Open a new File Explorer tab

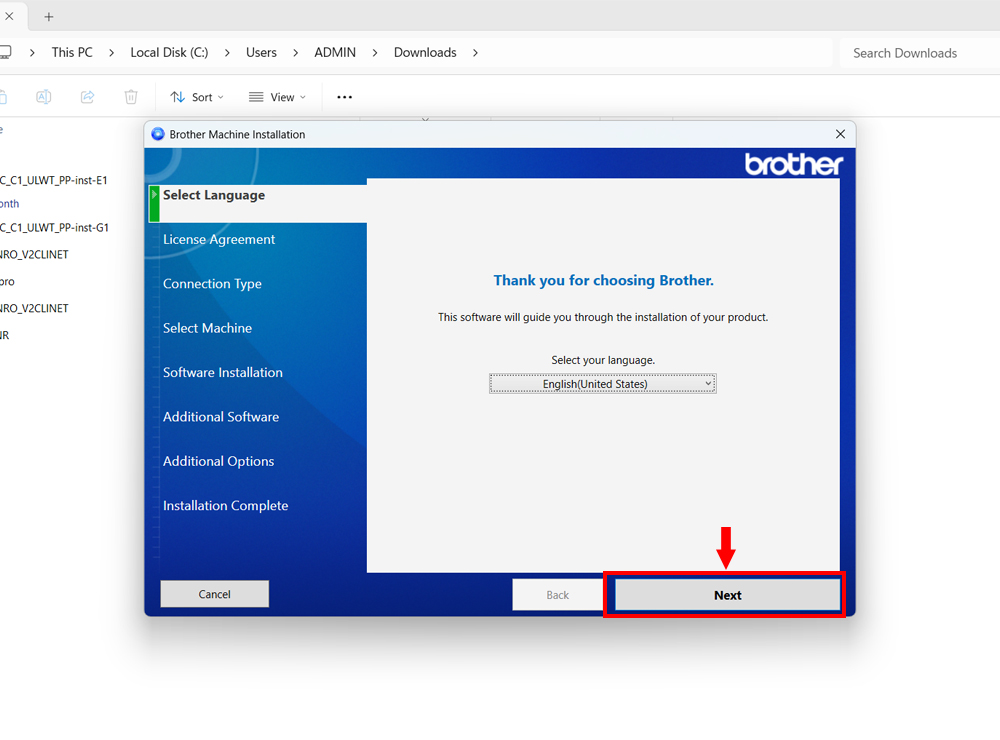[x=48, y=17]
